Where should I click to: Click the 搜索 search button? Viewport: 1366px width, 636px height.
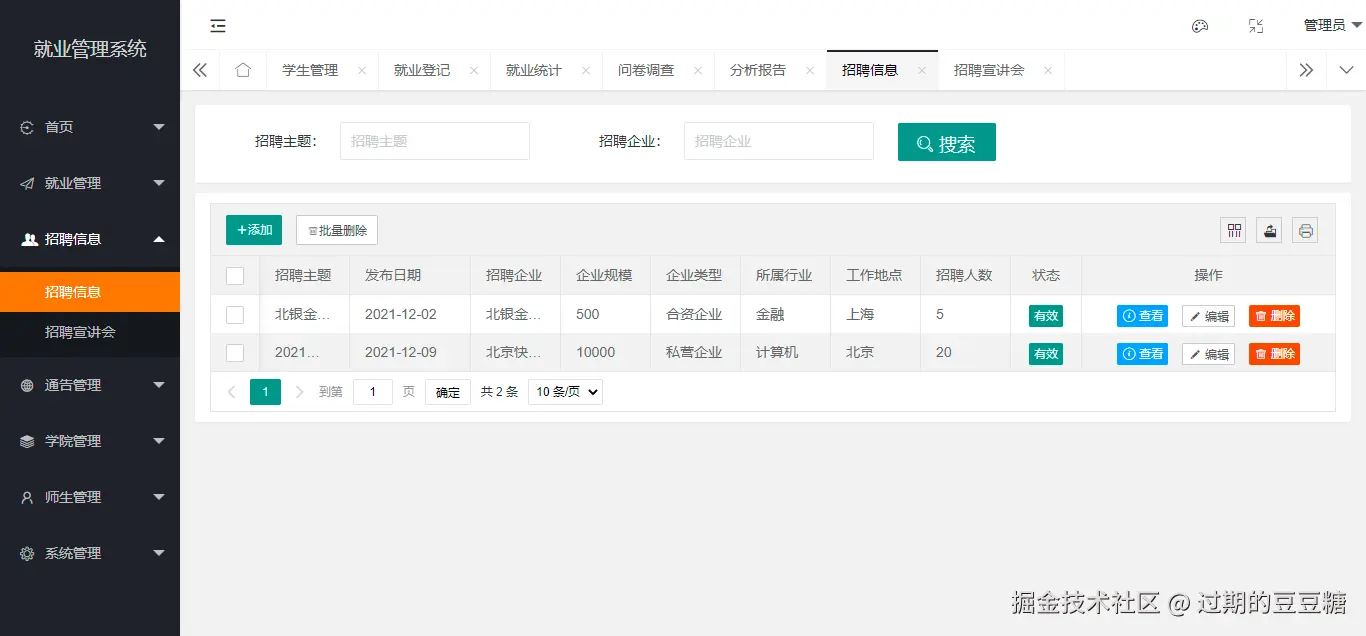coord(946,142)
